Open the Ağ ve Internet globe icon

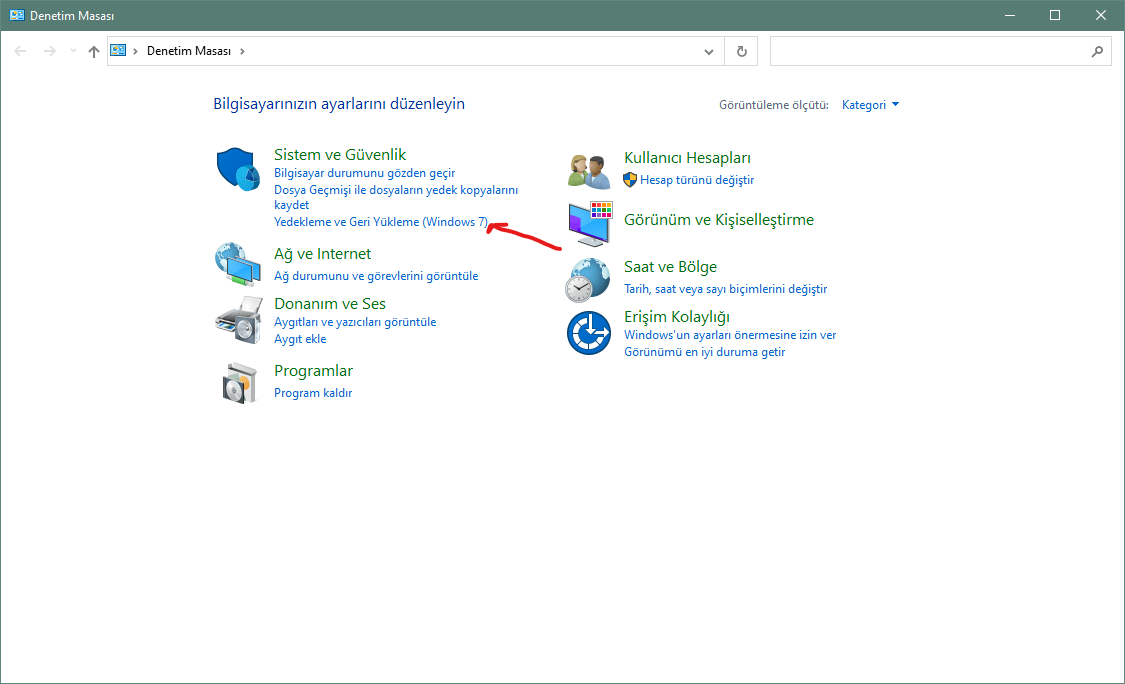pyautogui.click(x=238, y=264)
